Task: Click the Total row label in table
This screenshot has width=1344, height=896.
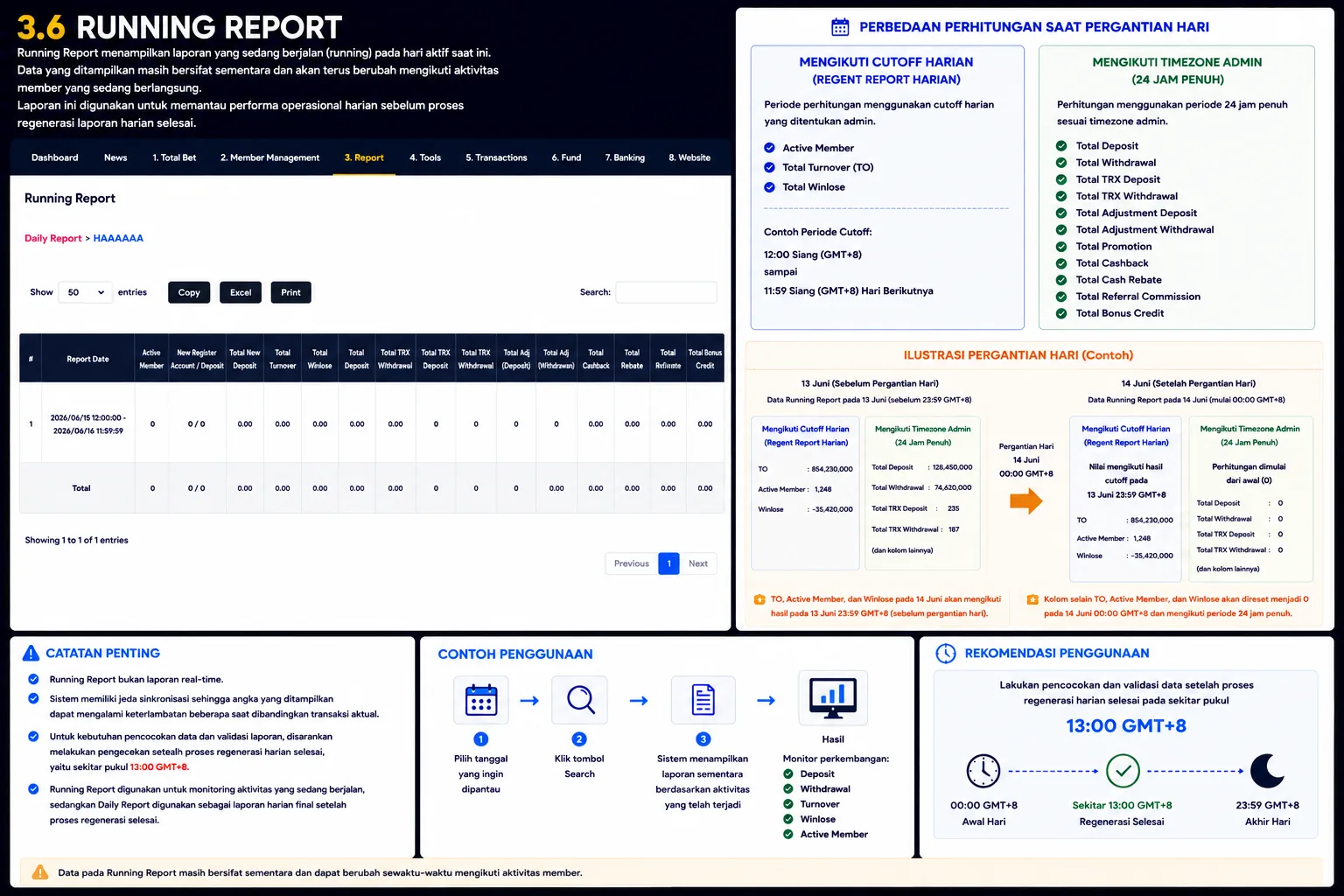Action: point(81,488)
